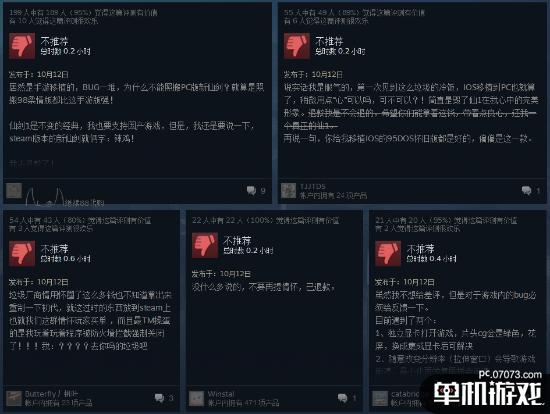
Task: View the Winstal reviewer avatar
Action: pos(197,399)
